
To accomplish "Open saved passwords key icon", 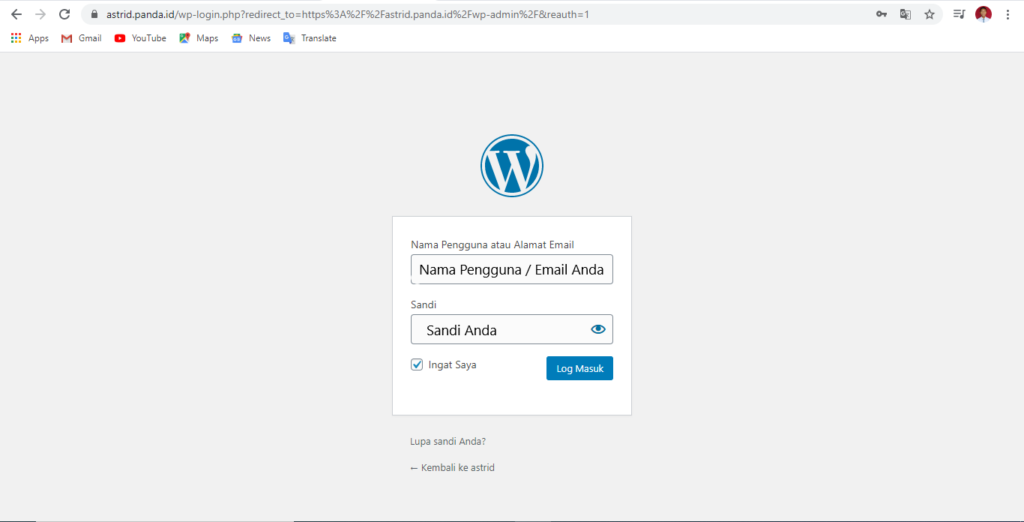I will [881, 14].
